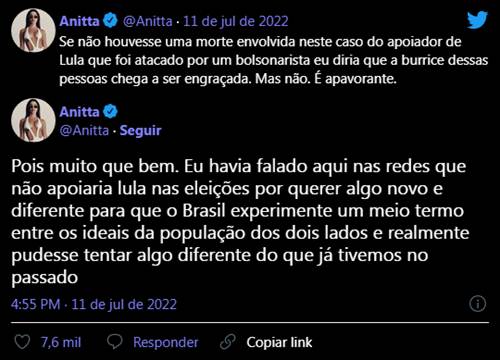Open the @Anitta handle in quoted tweet

tap(148, 22)
